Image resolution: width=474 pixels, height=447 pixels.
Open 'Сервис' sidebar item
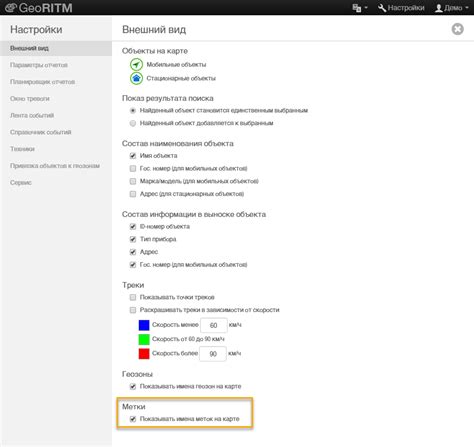tap(21, 183)
